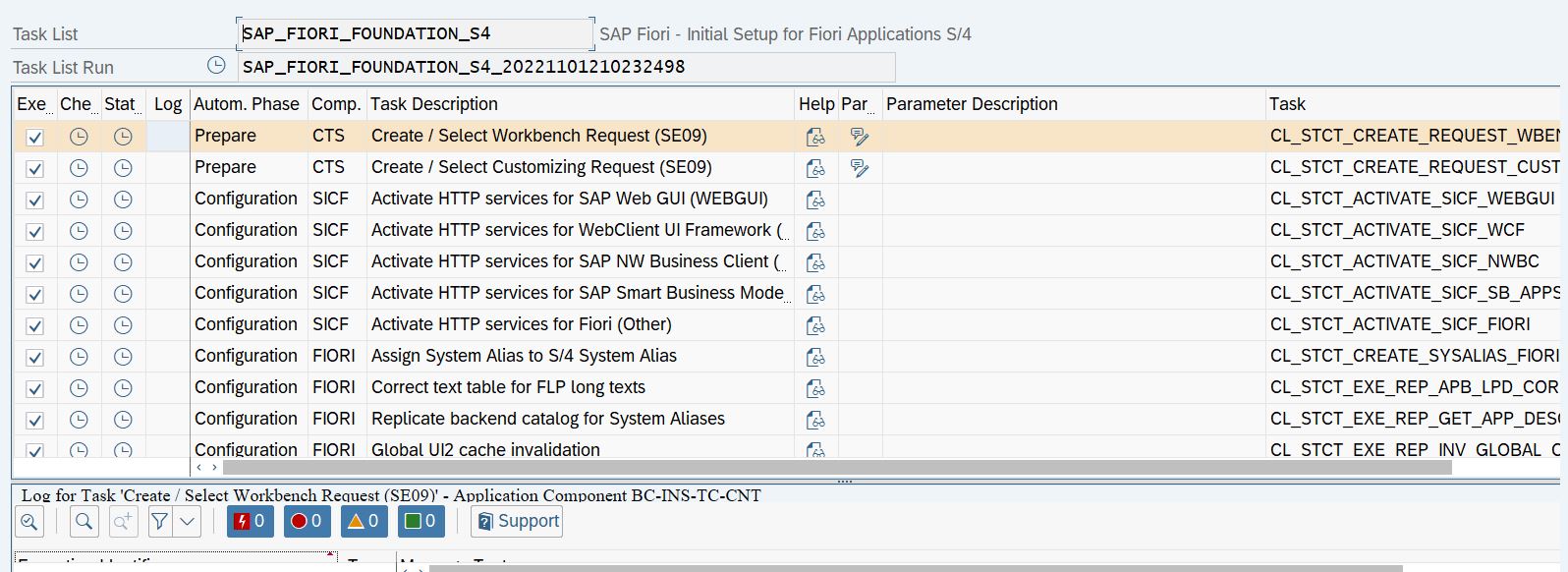Open help for SAP Smart Business Mode task

coord(815,294)
